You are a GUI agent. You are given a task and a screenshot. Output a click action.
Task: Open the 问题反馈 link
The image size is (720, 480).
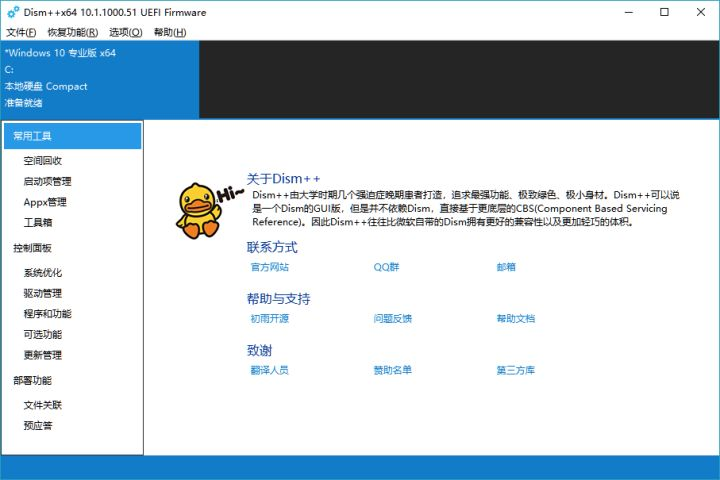click(x=393, y=318)
